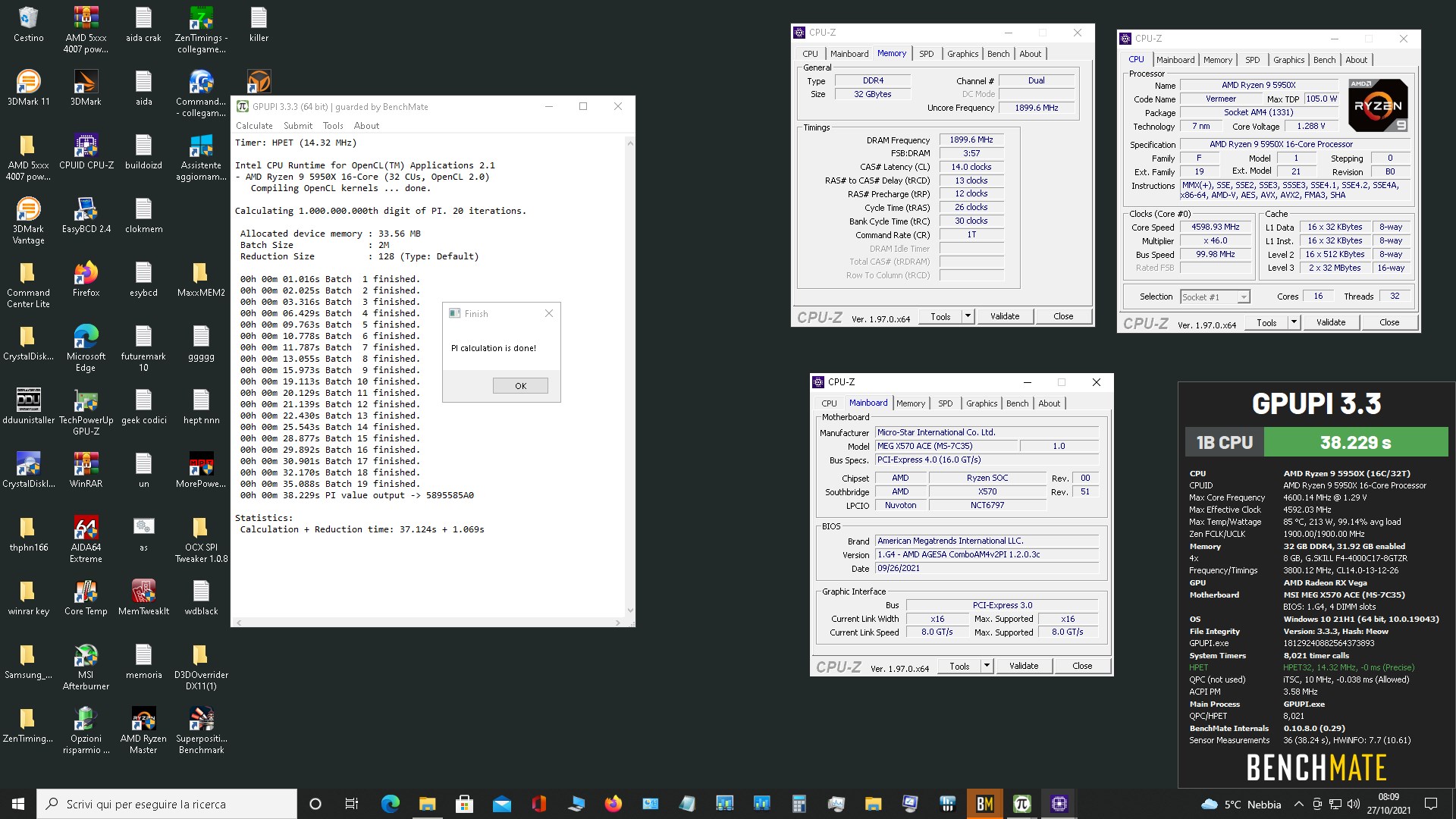The height and width of the screenshot is (819, 1456).
Task: Open 3DMark 11 desktop icon
Action: [28, 88]
